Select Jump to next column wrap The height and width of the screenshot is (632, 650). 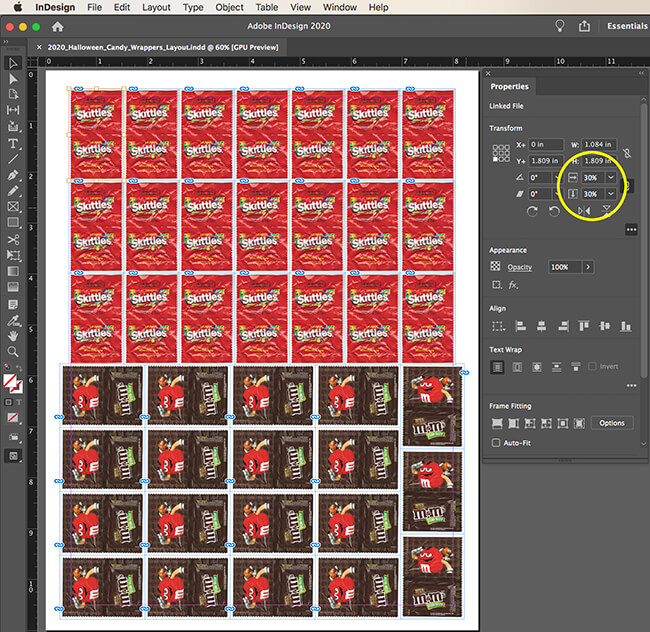576,367
